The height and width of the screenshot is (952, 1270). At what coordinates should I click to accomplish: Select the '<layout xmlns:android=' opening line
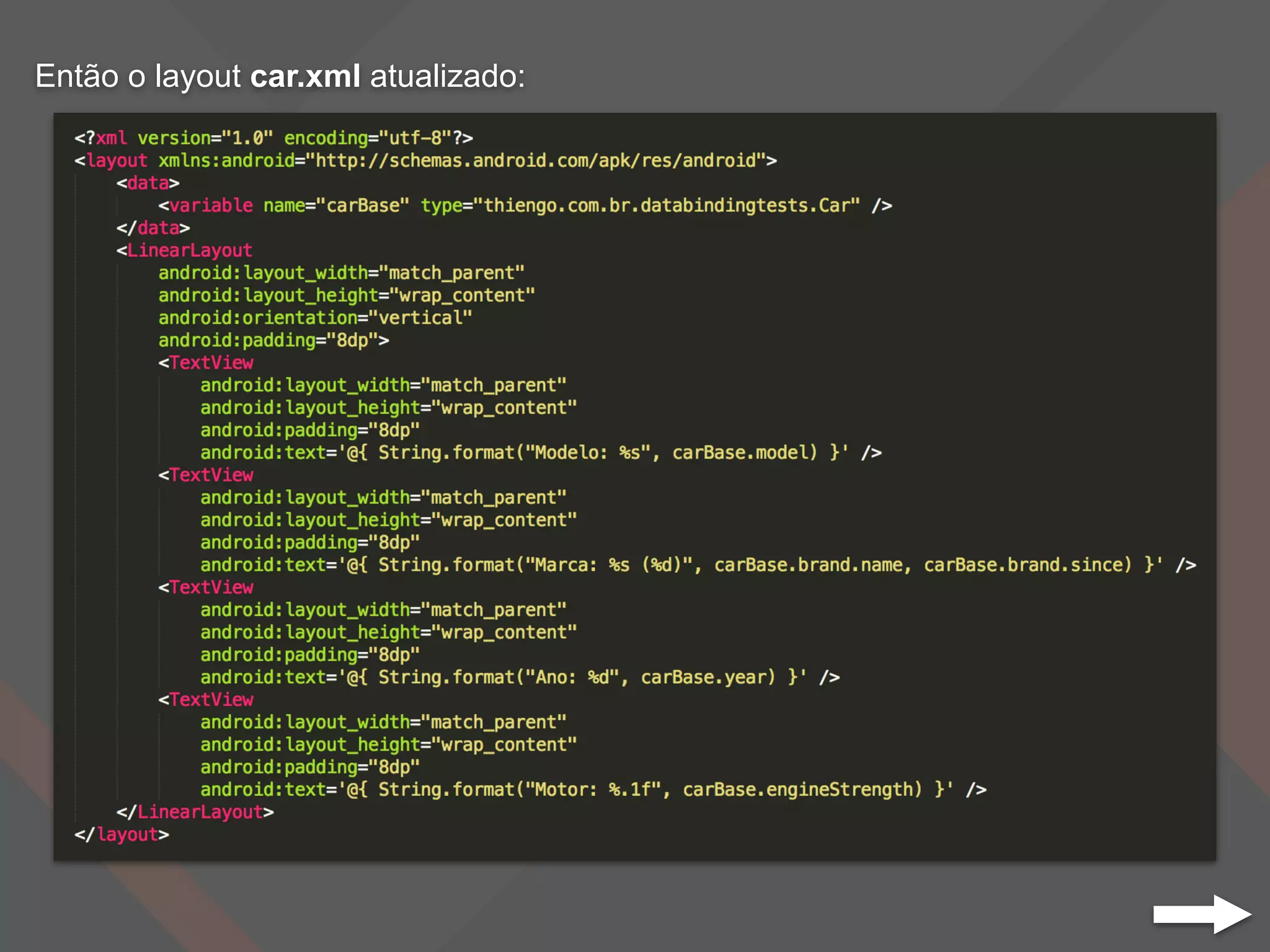tap(425, 161)
